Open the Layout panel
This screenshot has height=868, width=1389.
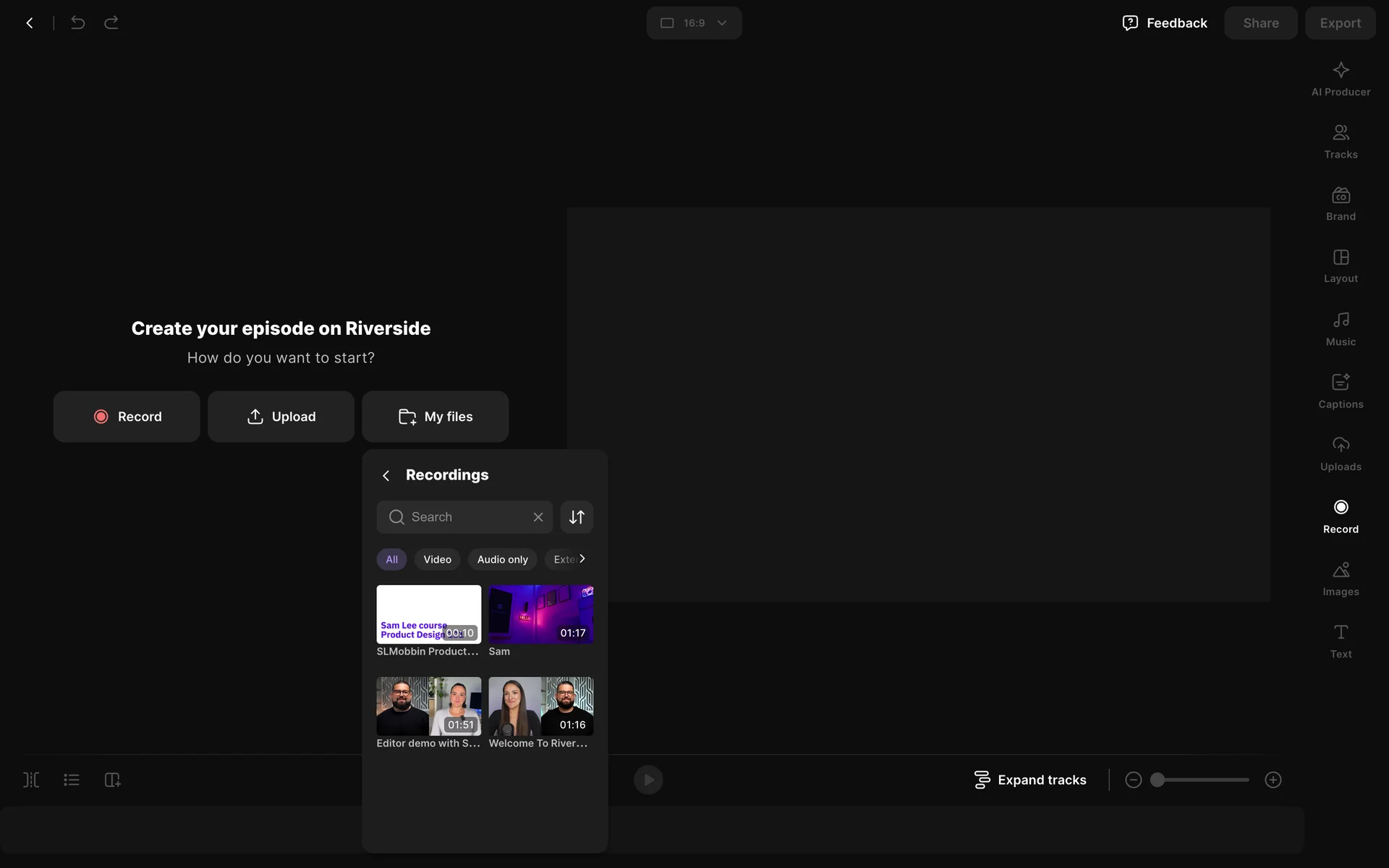[1341, 266]
